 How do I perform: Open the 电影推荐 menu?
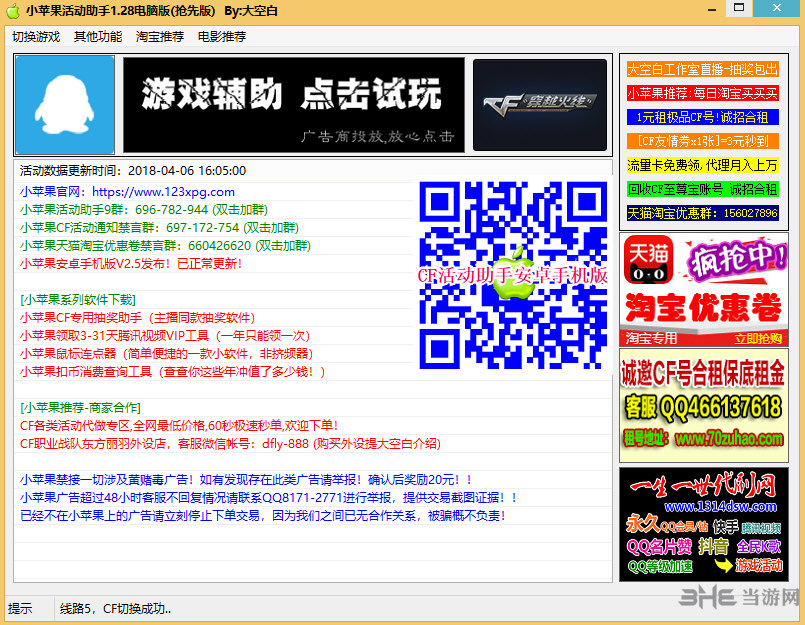[x=222, y=36]
